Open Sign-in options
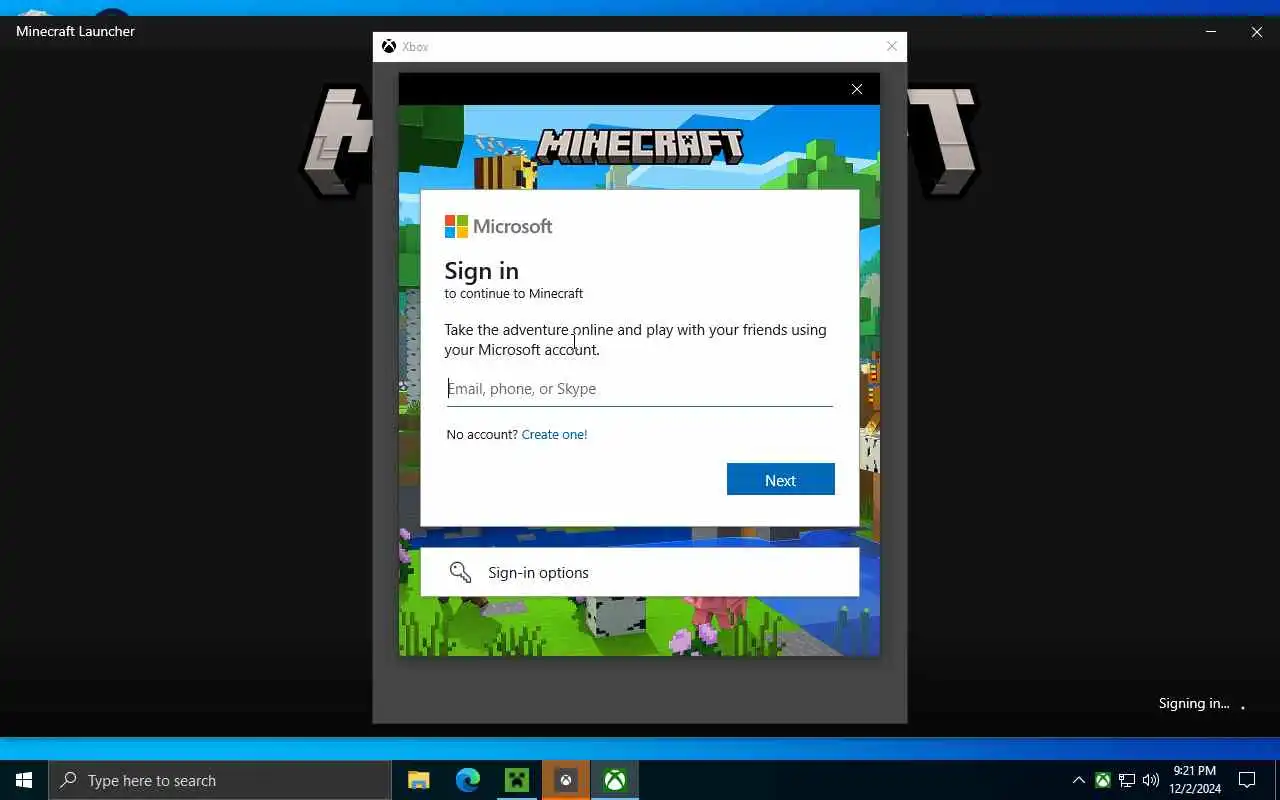This screenshot has width=1280, height=800. tap(639, 572)
